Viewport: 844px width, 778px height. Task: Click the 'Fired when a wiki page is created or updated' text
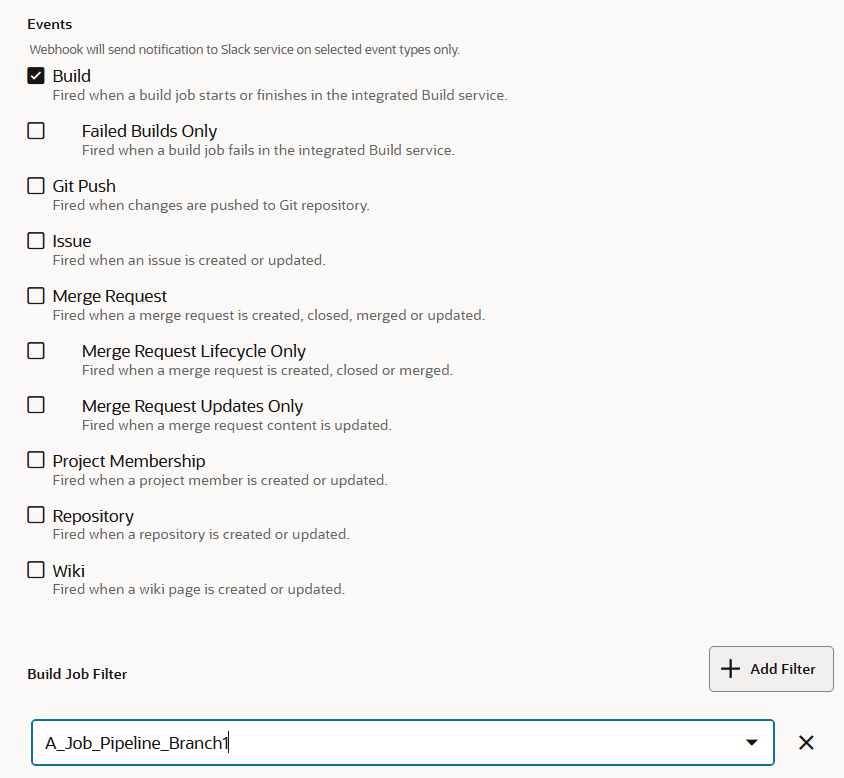[199, 589]
